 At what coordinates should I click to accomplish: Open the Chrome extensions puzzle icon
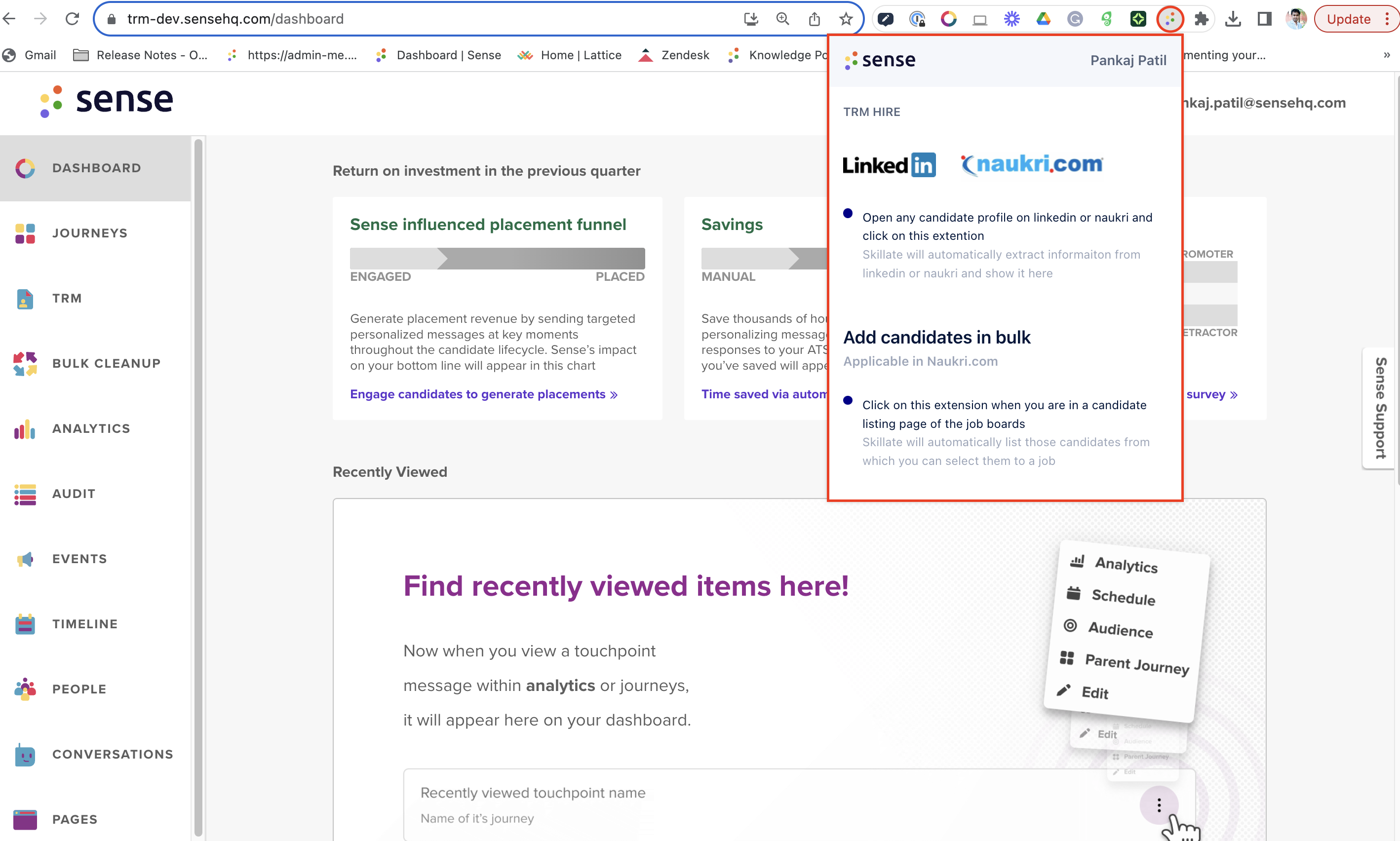click(1201, 19)
